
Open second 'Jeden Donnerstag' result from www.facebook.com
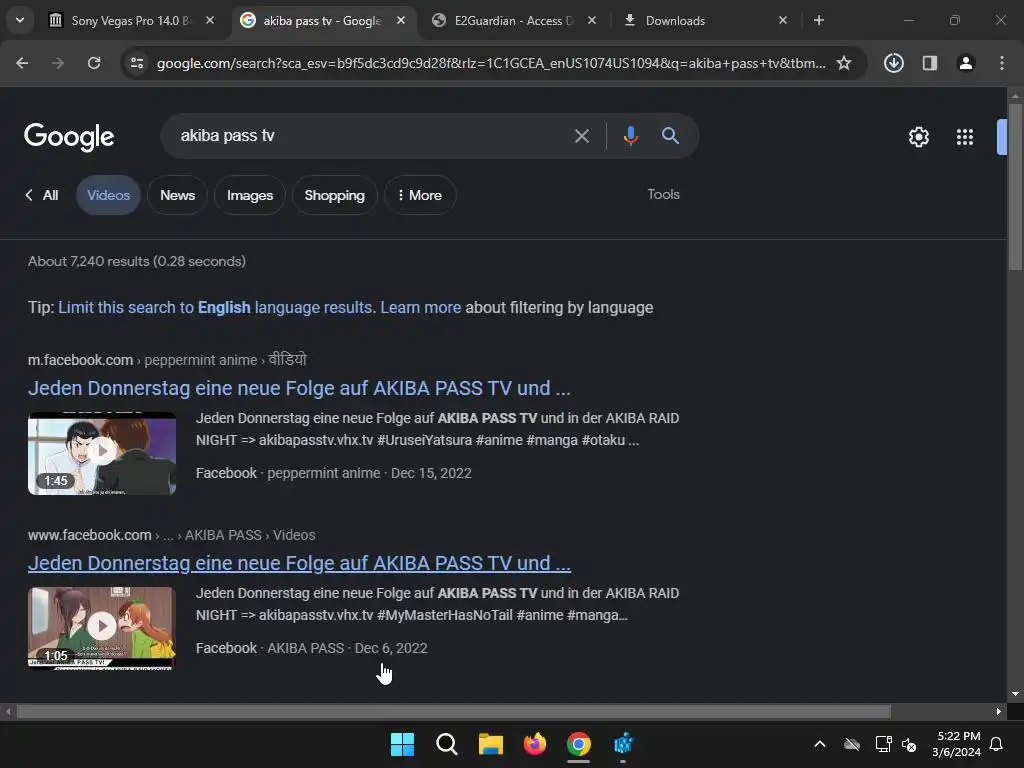tap(299, 563)
